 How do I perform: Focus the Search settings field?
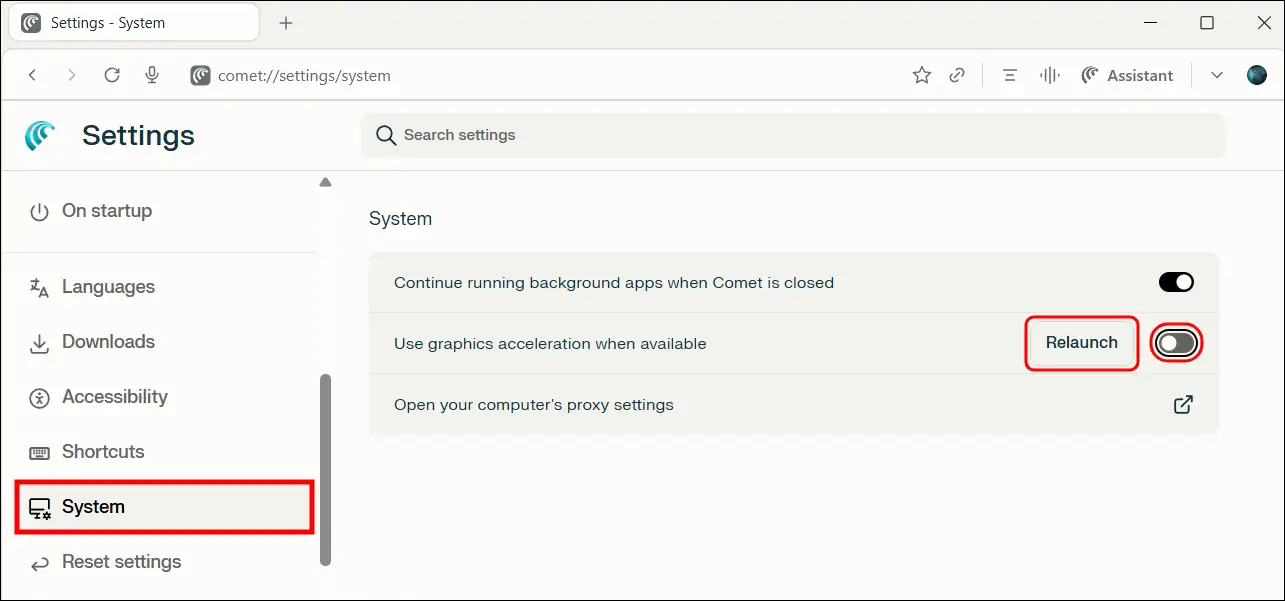tap(792, 135)
